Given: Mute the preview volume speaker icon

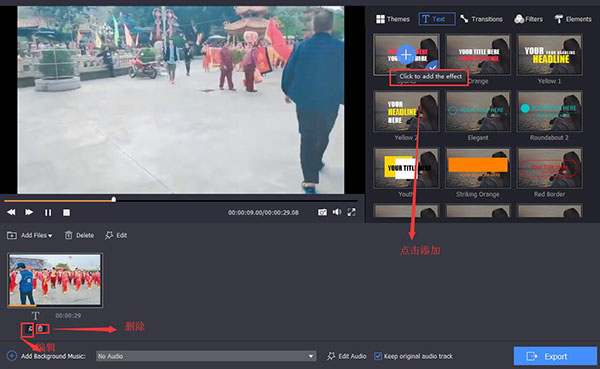Looking at the screenshot, I should coord(337,212).
